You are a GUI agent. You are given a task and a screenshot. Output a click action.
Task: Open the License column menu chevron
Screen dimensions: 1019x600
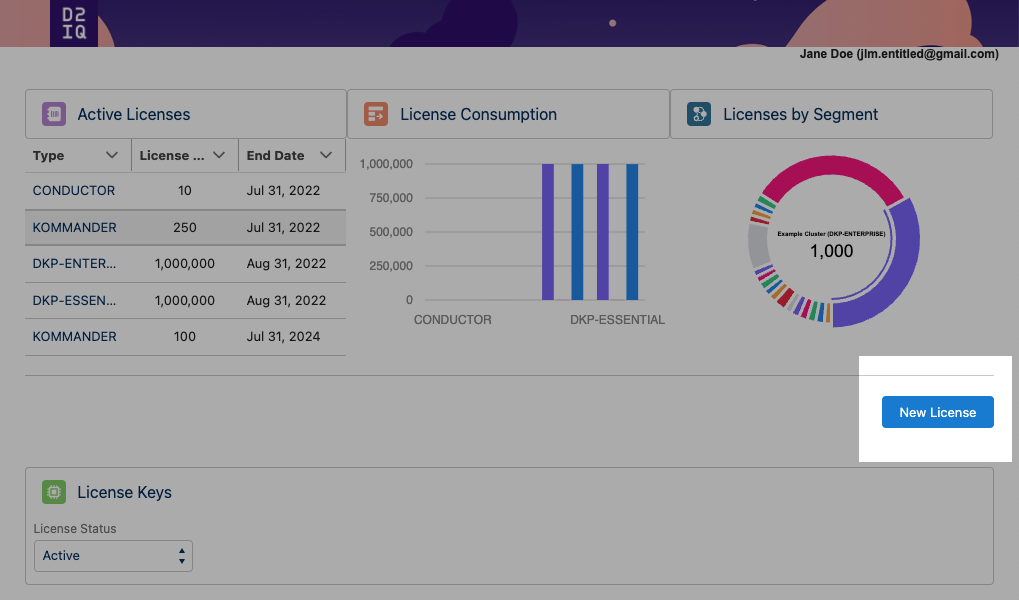point(219,155)
